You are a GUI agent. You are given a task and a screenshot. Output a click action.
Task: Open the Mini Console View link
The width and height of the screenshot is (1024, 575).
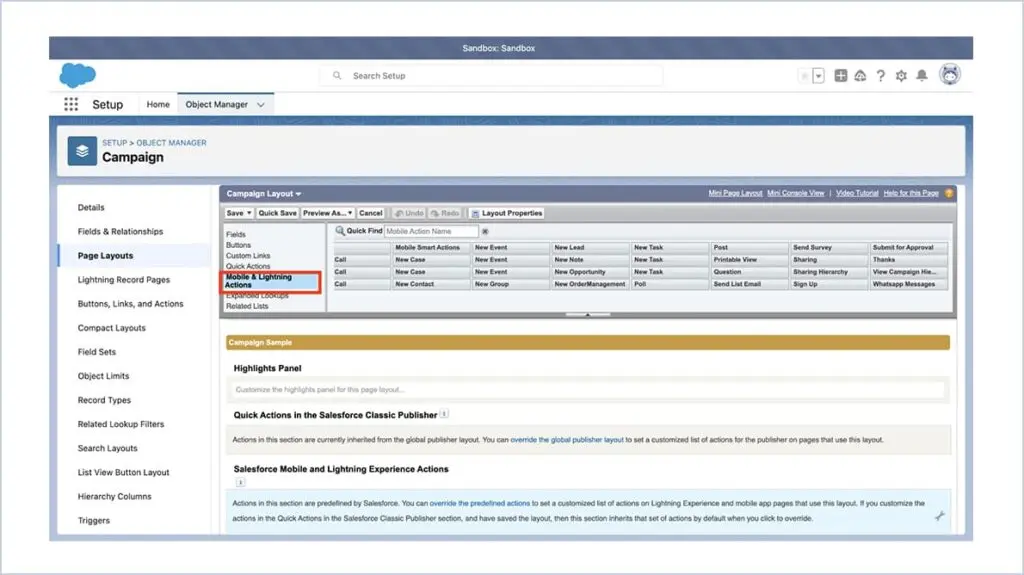point(795,193)
